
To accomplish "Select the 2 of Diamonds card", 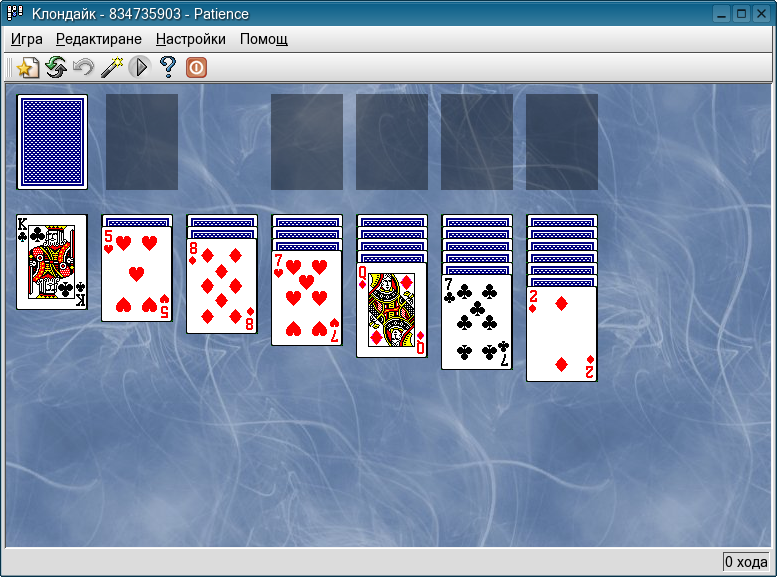I will [x=562, y=335].
